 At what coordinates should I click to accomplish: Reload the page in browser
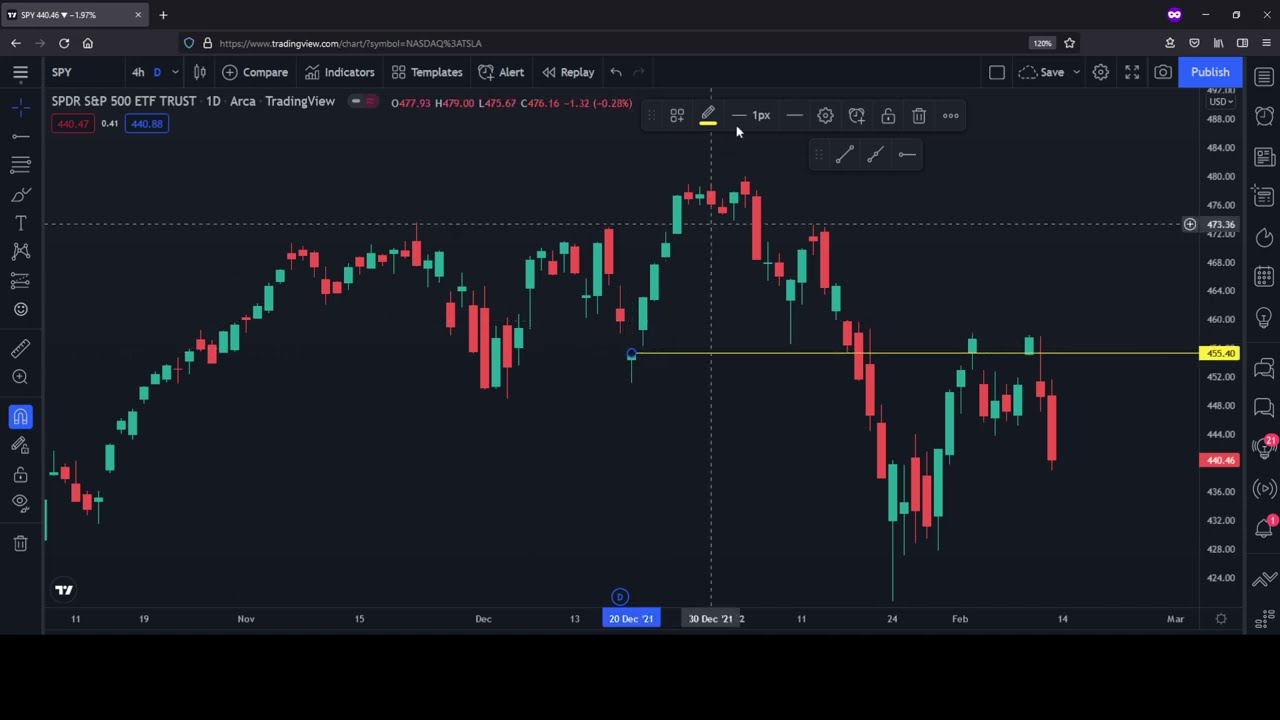(64, 43)
